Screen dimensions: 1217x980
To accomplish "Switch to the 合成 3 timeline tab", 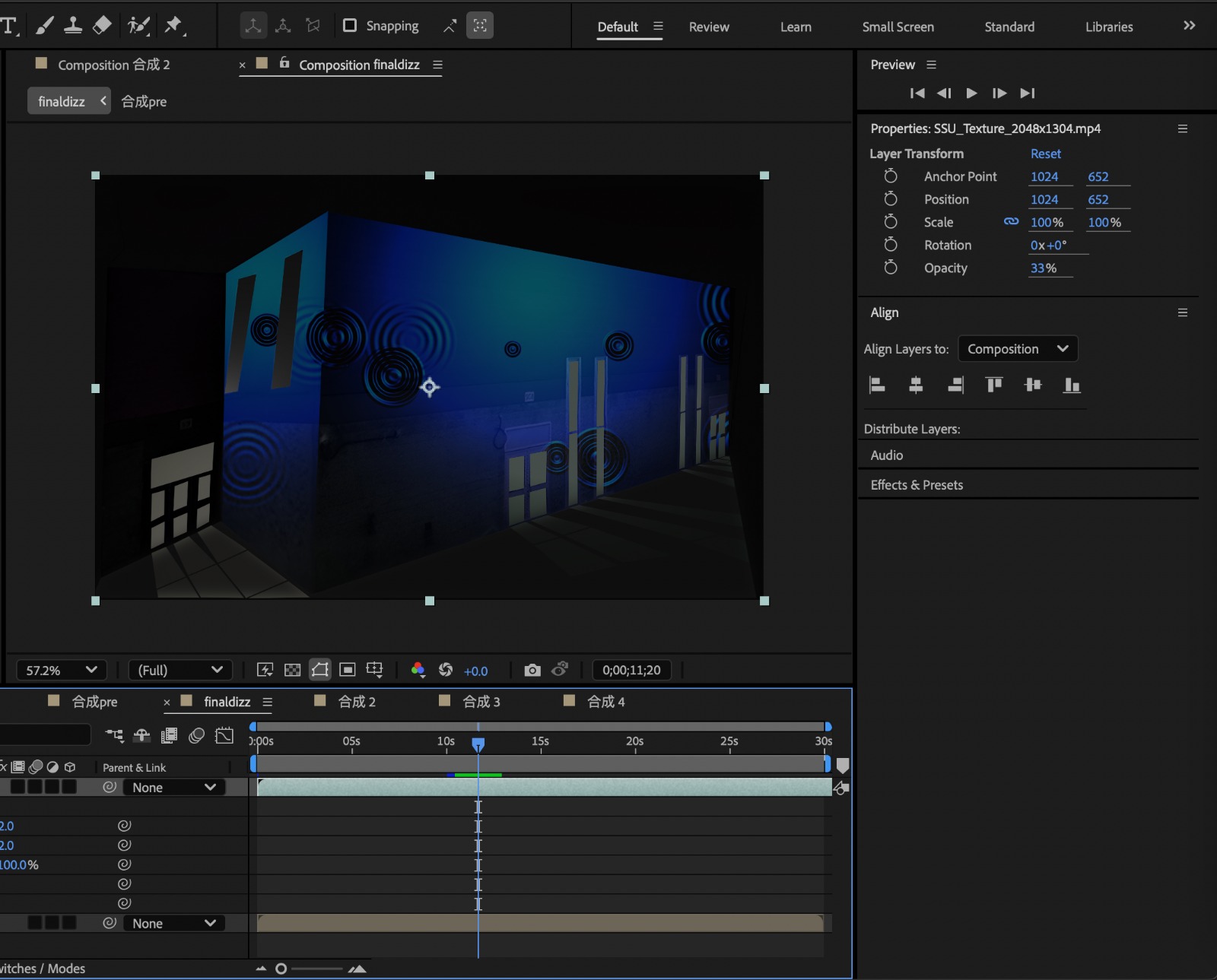I will [x=481, y=702].
